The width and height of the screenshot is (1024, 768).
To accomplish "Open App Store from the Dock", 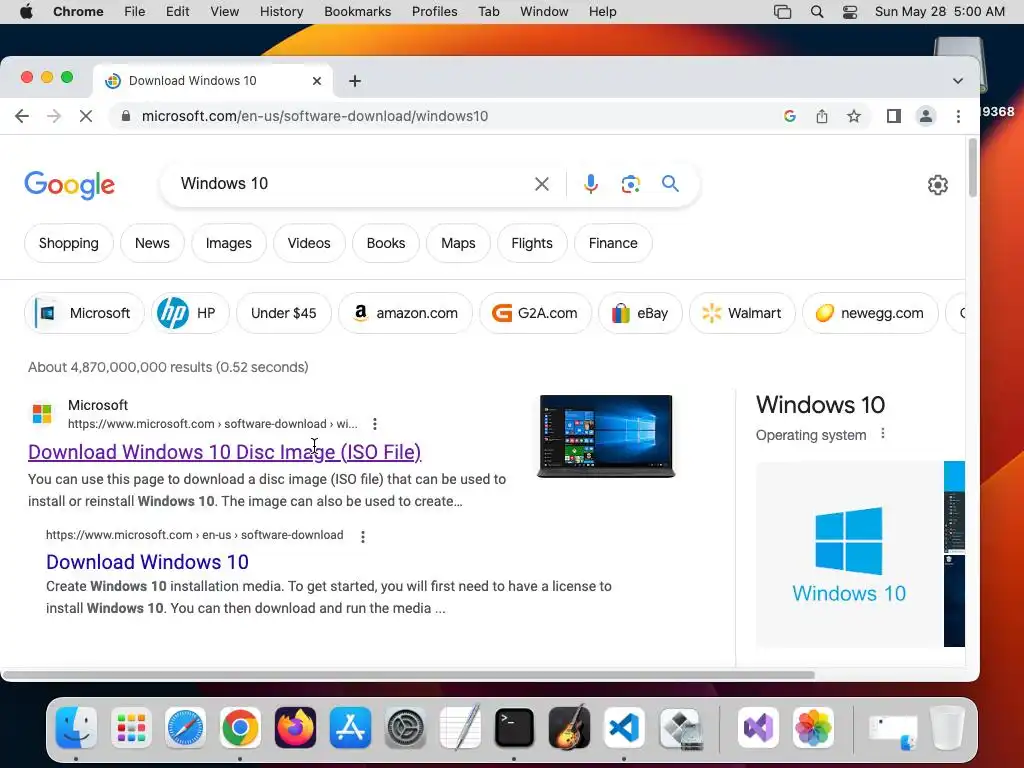I will [x=350, y=728].
